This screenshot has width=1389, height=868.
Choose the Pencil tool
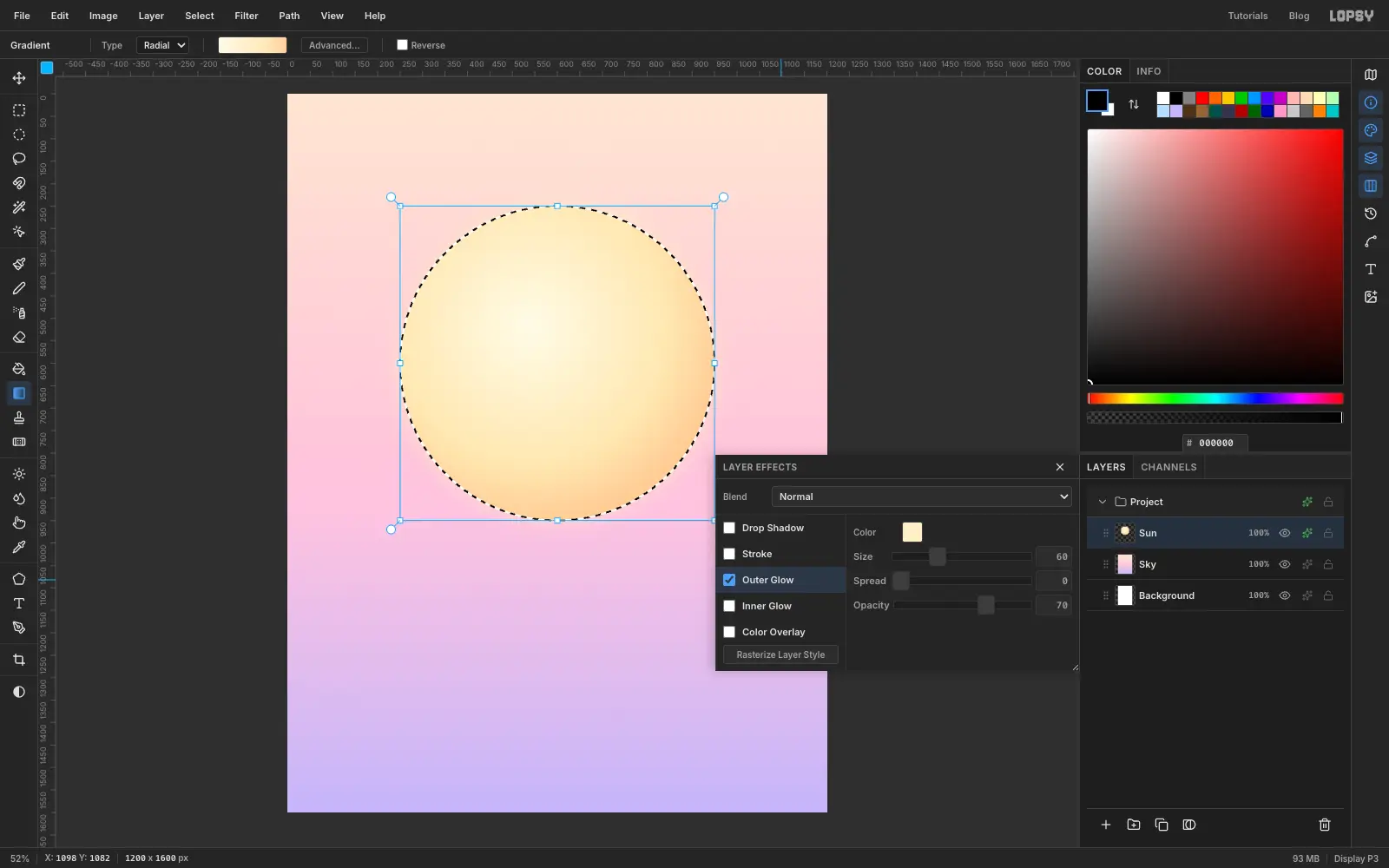19,288
